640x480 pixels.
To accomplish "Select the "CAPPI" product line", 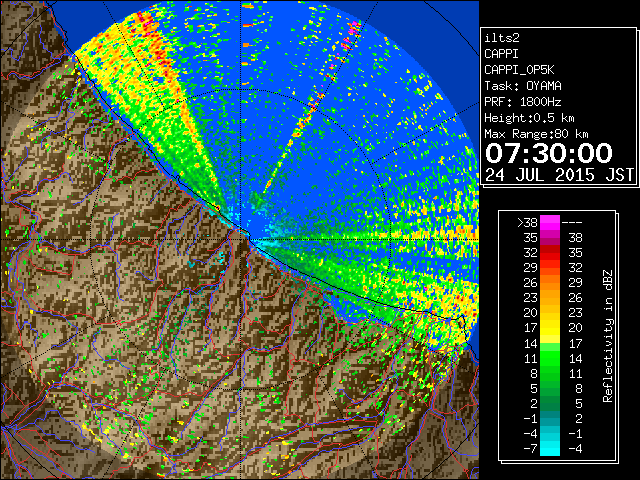I will pos(501,54).
